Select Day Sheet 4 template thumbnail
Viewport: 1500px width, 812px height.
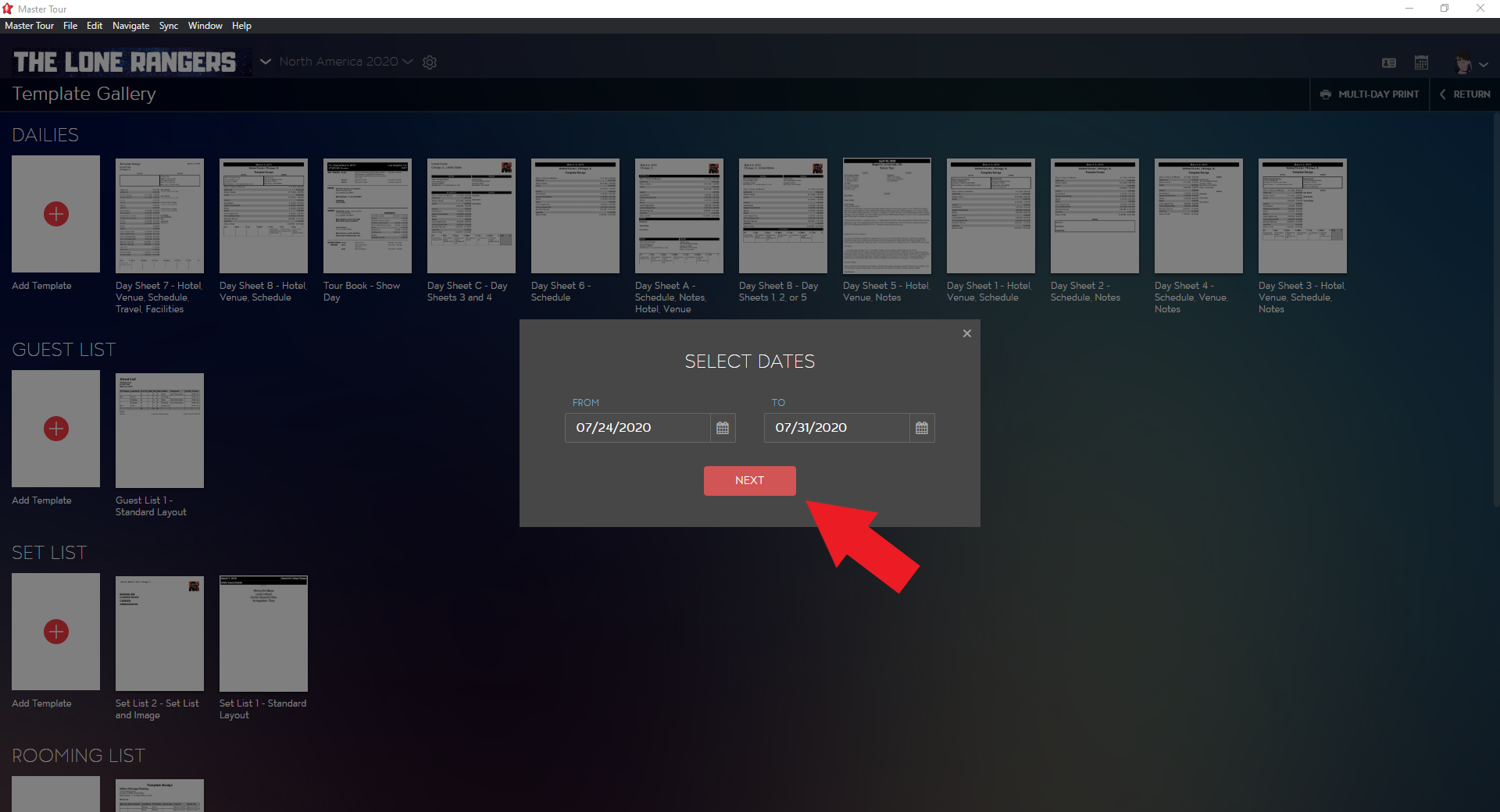[x=1198, y=215]
